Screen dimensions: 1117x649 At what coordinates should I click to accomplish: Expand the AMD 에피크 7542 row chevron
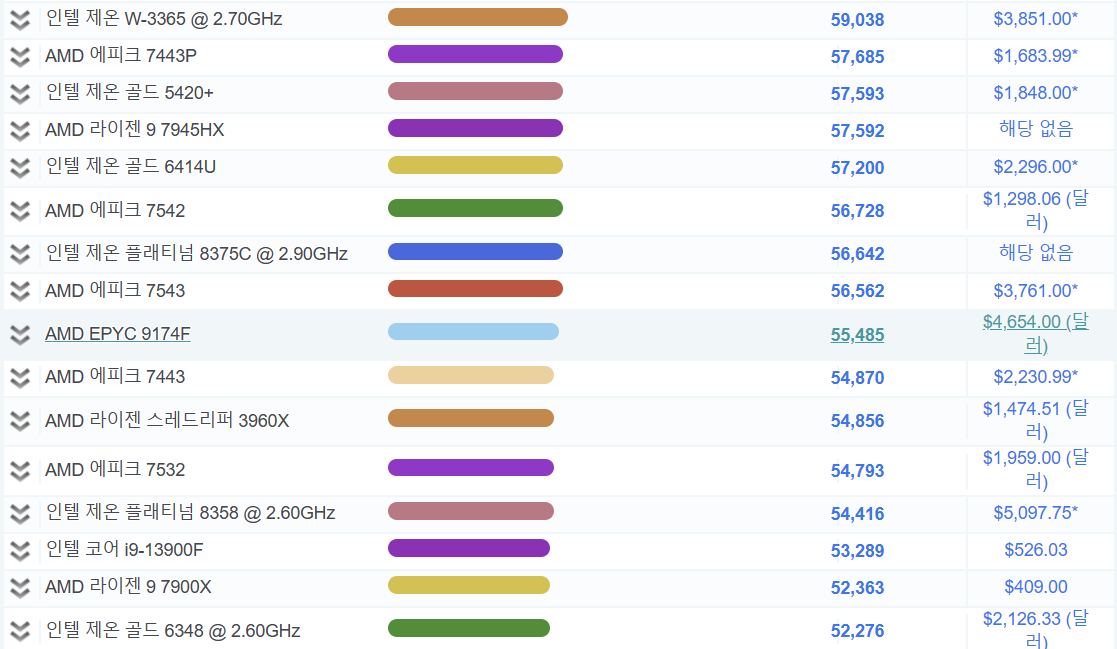click(x=20, y=211)
